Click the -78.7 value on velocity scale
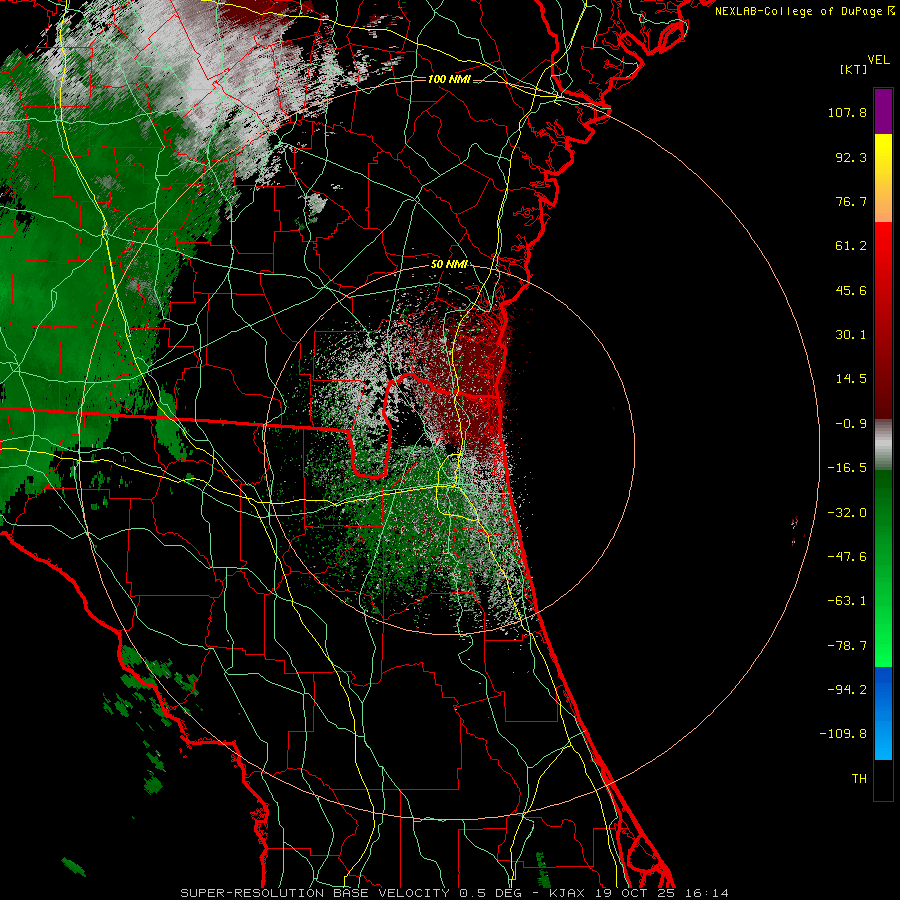The image size is (900, 900). [847, 646]
